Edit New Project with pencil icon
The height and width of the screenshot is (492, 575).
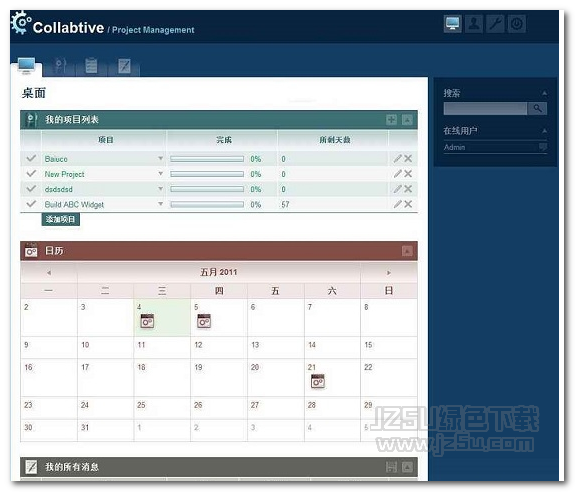tap(398, 174)
